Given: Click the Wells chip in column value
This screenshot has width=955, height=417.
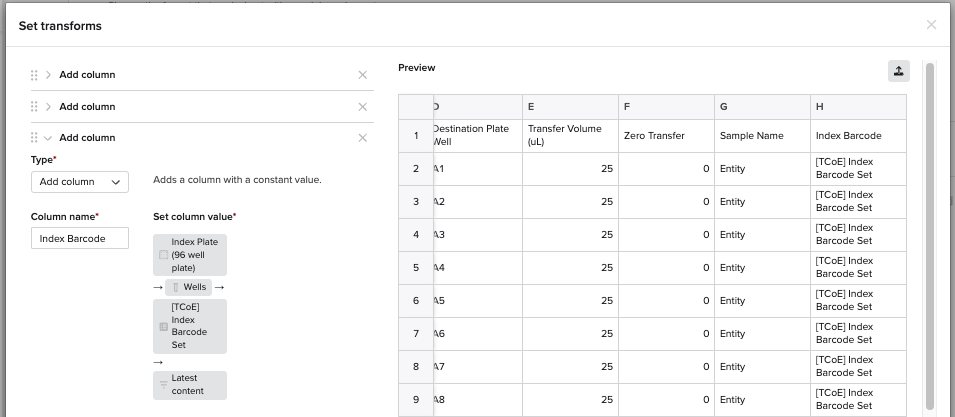Looking at the screenshot, I should pyautogui.click(x=188, y=287).
